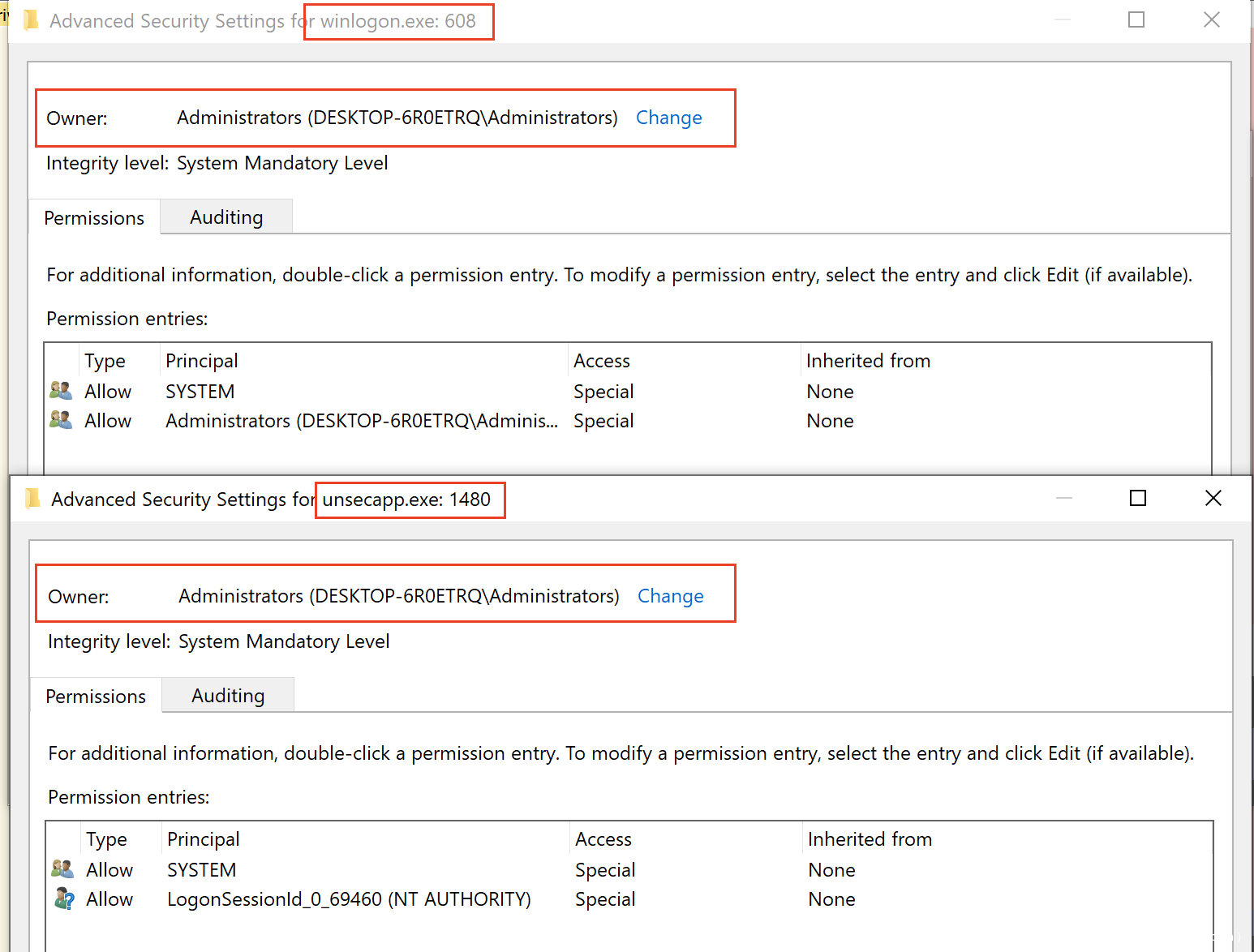The image size is (1254, 952).
Task: Click LogonSessionId entry's unknown-user icon
Action: click(63, 898)
